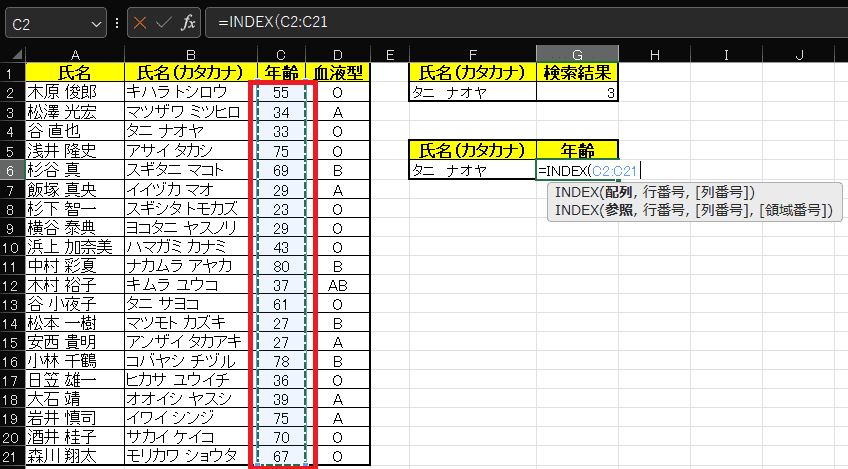The width and height of the screenshot is (848, 469).
Task: Click the AB blood type cell
Action: point(338,286)
